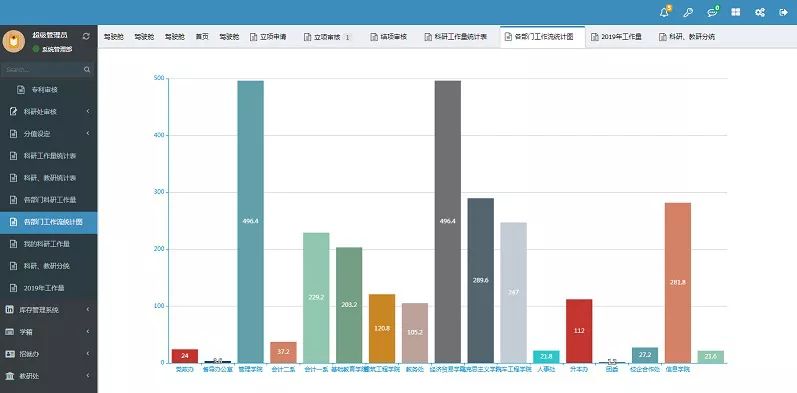
Task: Click the keyboard icon beside 学籍
Action: pyautogui.click(x=10, y=331)
